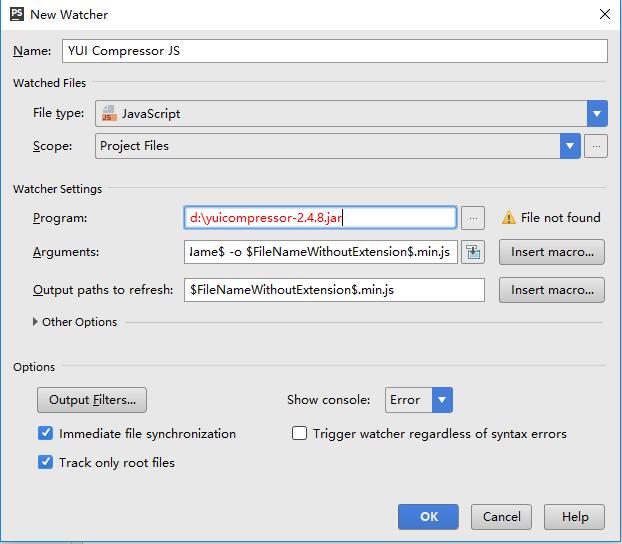The height and width of the screenshot is (544, 622).
Task: Open Scope editor with ellipsis button
Action: coord(596,146)
